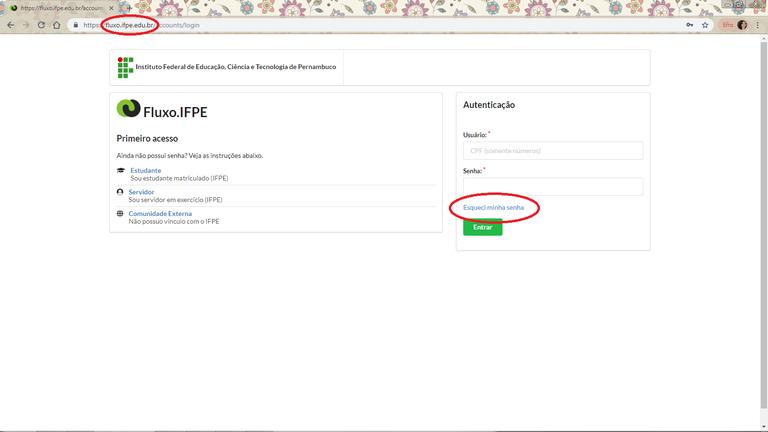Screen dimensions: 768x432
Task: Click the green Entrar button
Action: [x=482, y=227]
